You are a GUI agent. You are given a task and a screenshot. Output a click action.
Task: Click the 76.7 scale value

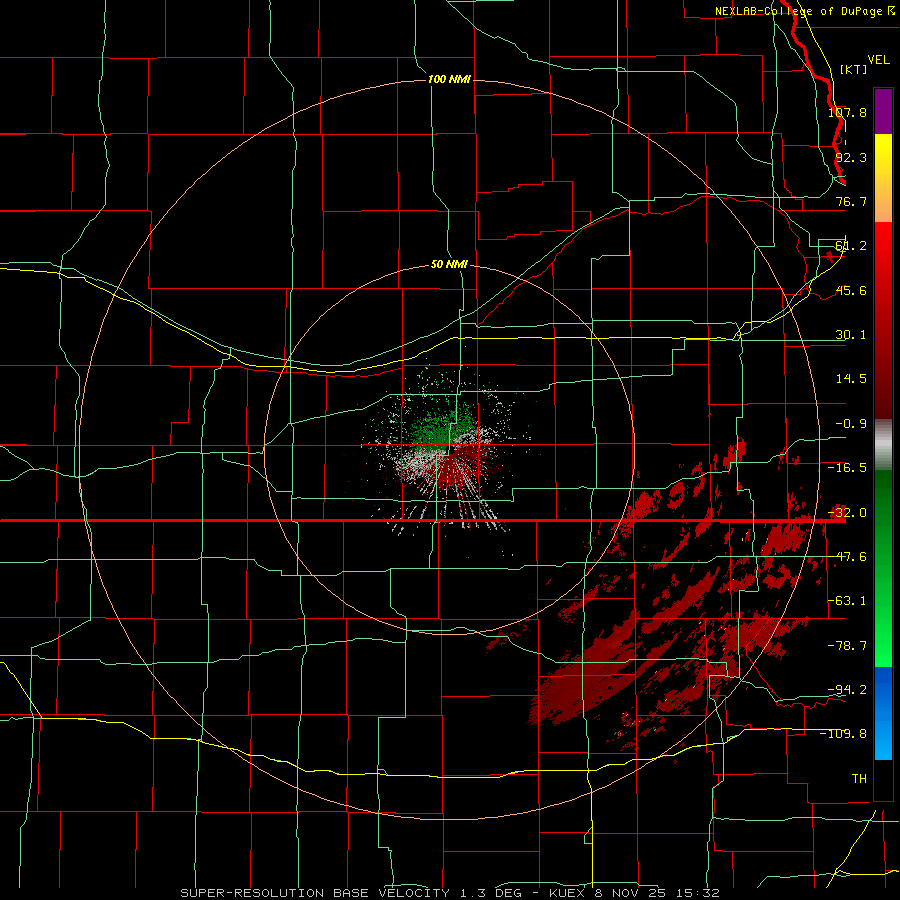(851, 201)
